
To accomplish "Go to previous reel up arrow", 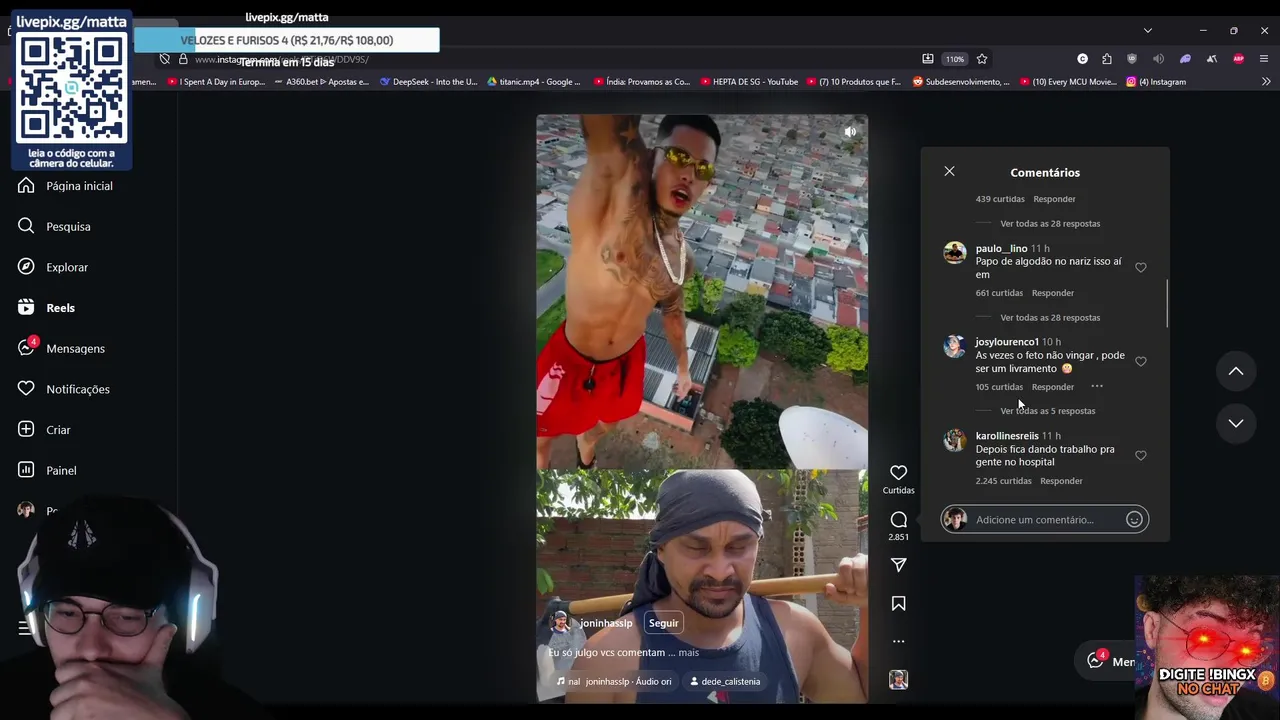I will [1236, 371].
